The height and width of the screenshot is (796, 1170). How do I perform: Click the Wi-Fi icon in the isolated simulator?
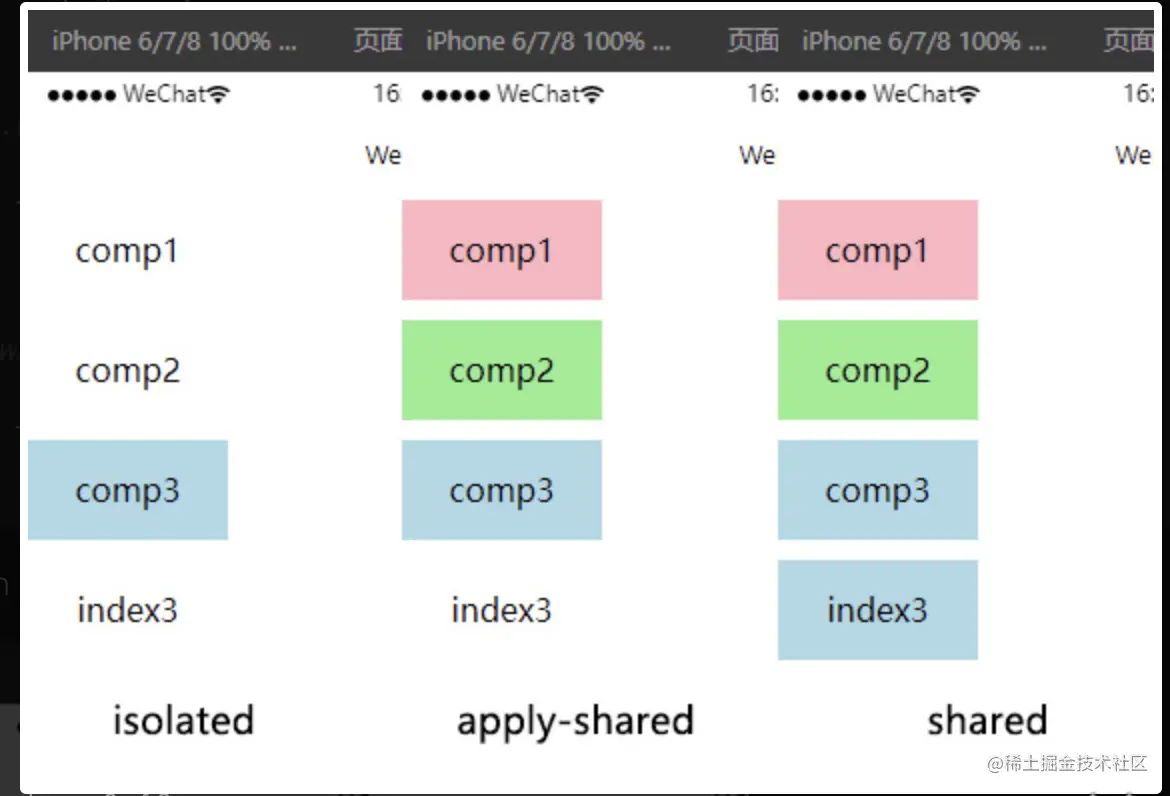click(220, 95)
